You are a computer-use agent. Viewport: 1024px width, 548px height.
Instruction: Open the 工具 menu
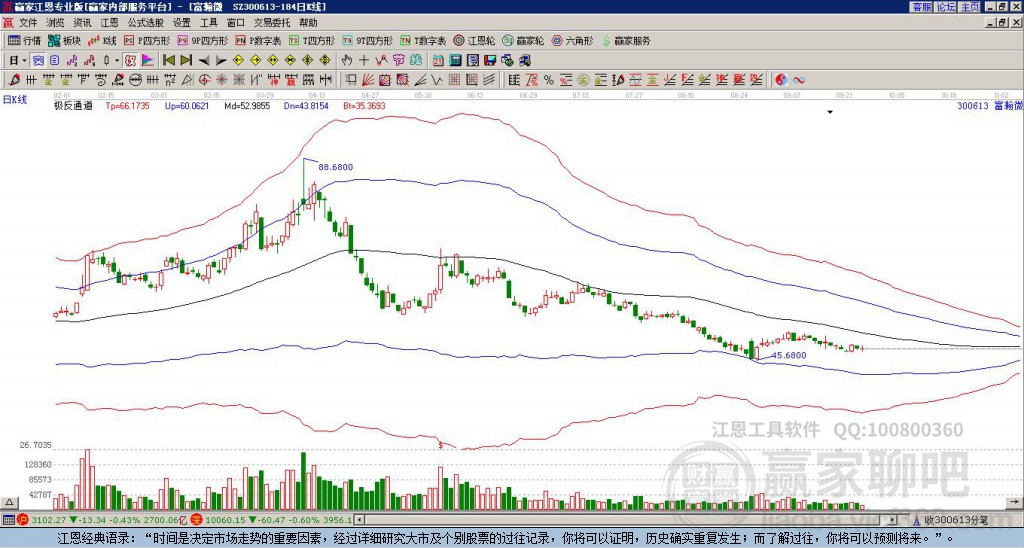click(x=209, y=23)
